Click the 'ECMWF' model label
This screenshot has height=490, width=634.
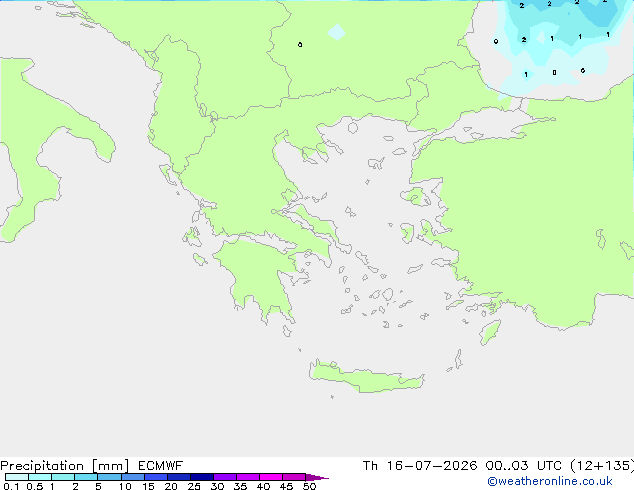click(x=161, y=466)
